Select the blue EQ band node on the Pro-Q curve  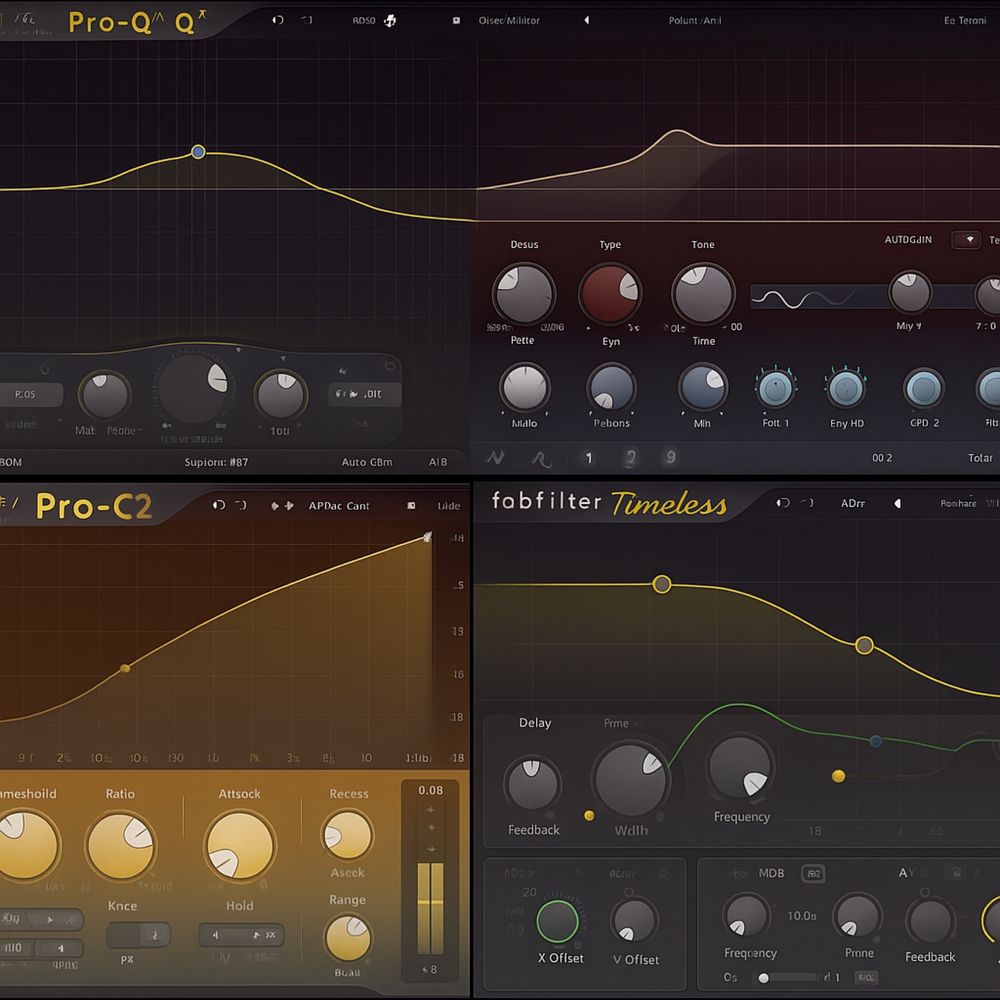(198, 152)
